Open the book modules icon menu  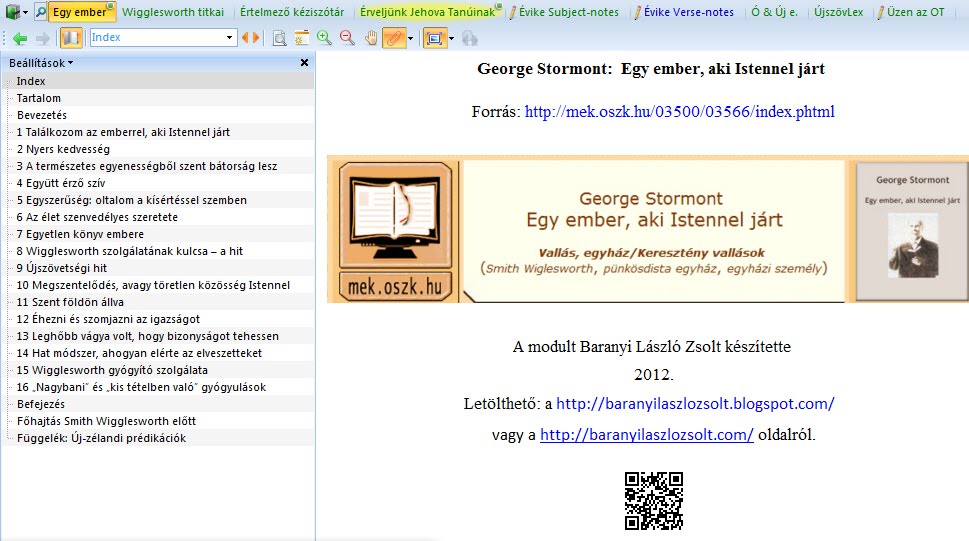15,12
